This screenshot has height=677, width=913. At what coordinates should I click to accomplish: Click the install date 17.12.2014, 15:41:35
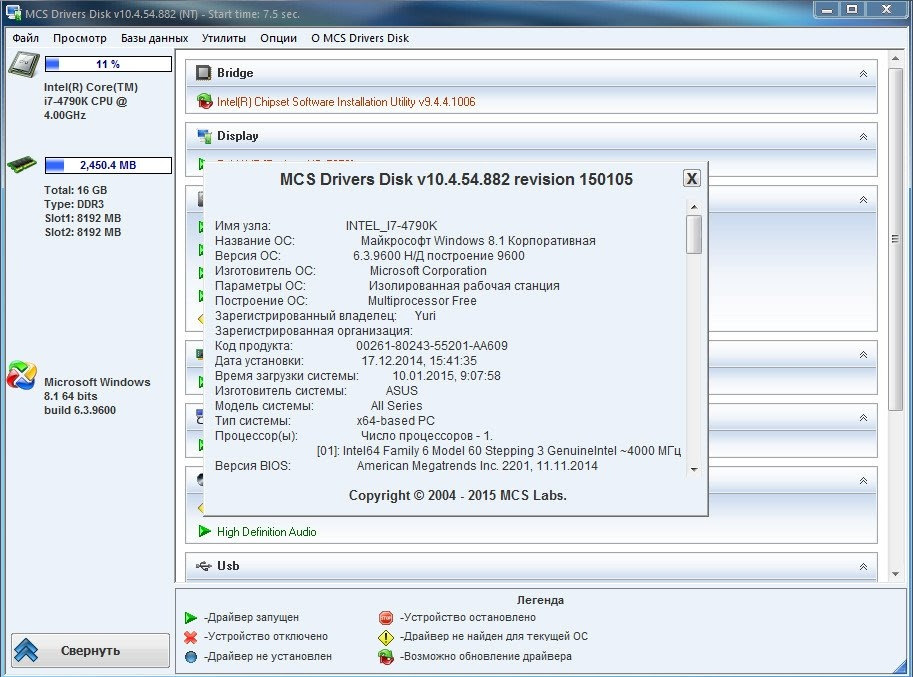tap(419, 361)
